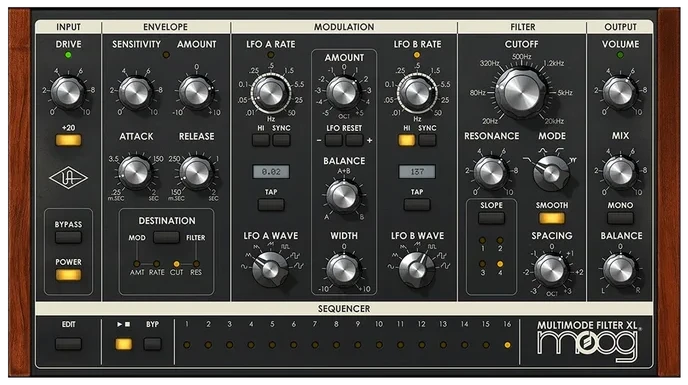Click the large filter CUTOFF knob
Screen dimensions: 688x385
(521, 93)
